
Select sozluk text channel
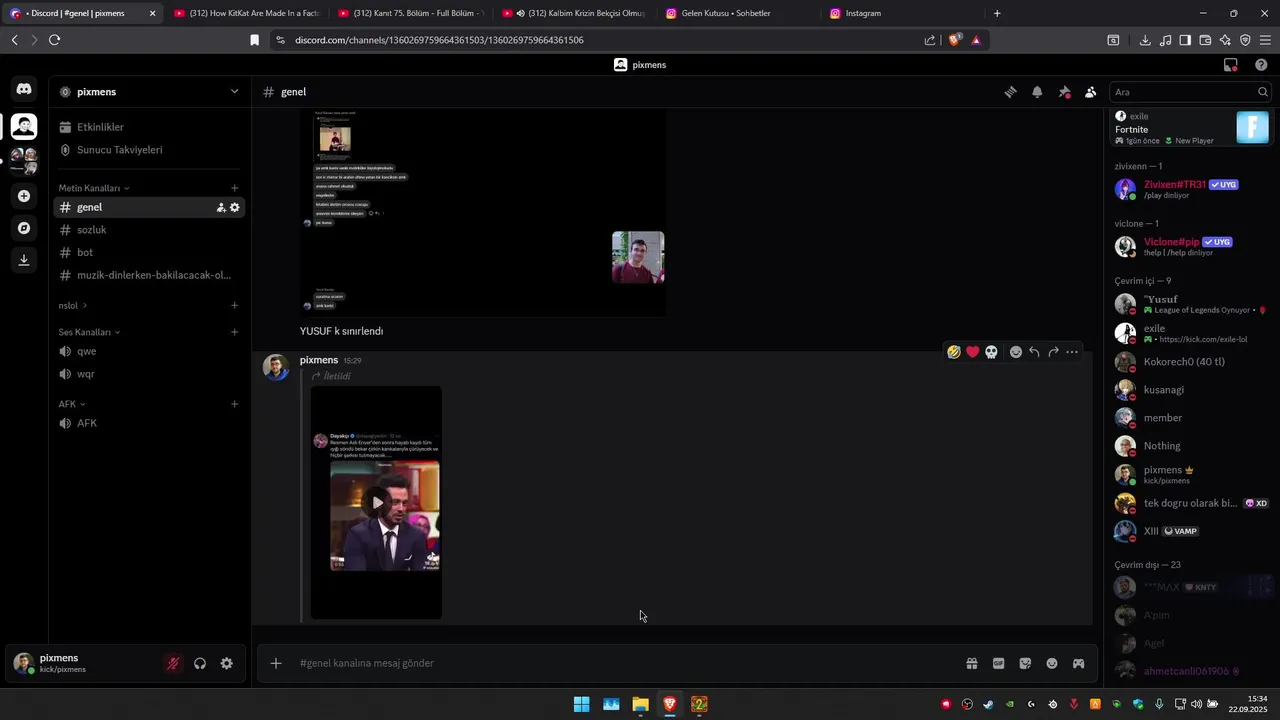pyautogui.click(x=150, y=230)
